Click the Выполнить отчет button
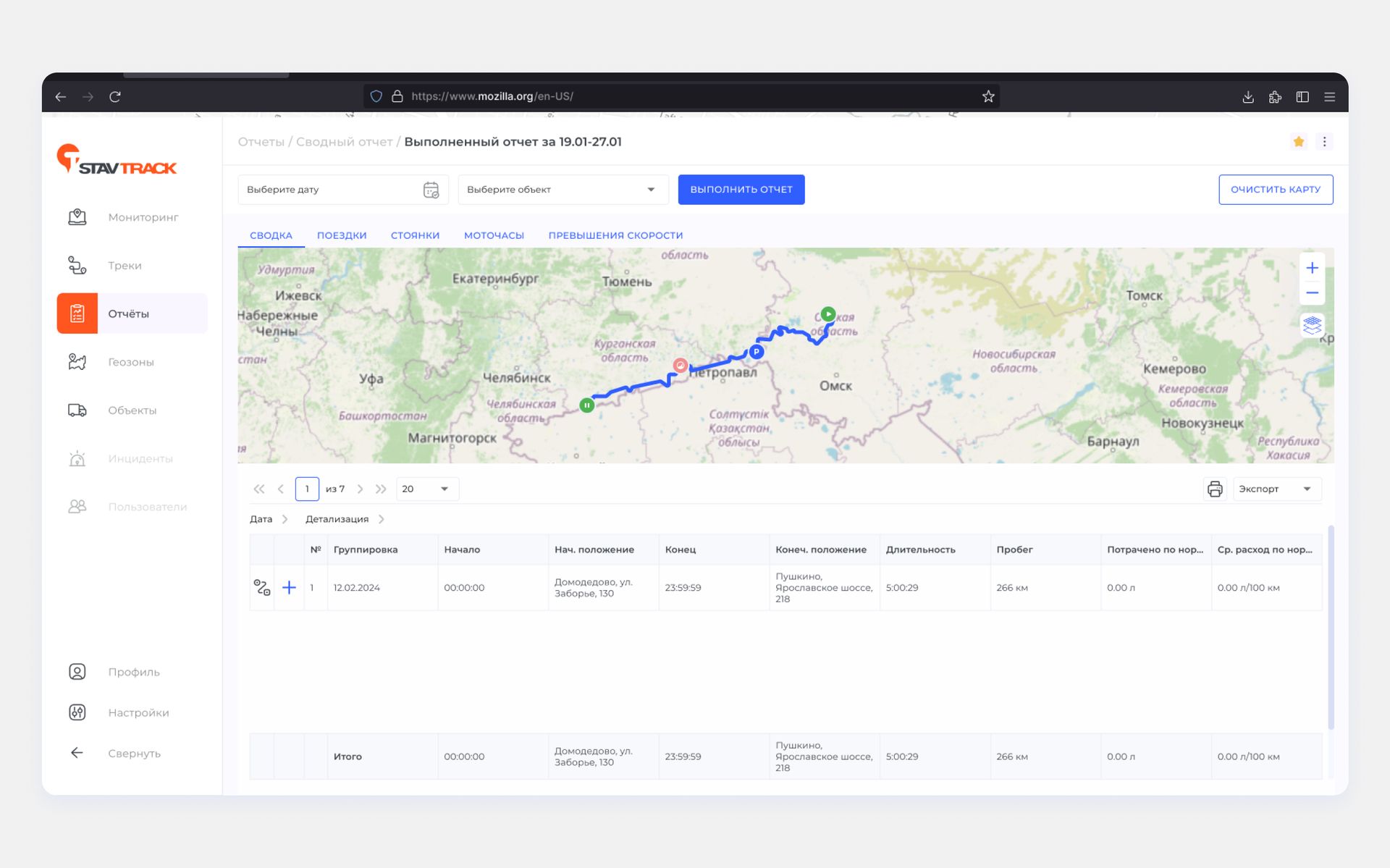Screen dimensions: 1390x868 click(741, 190)
